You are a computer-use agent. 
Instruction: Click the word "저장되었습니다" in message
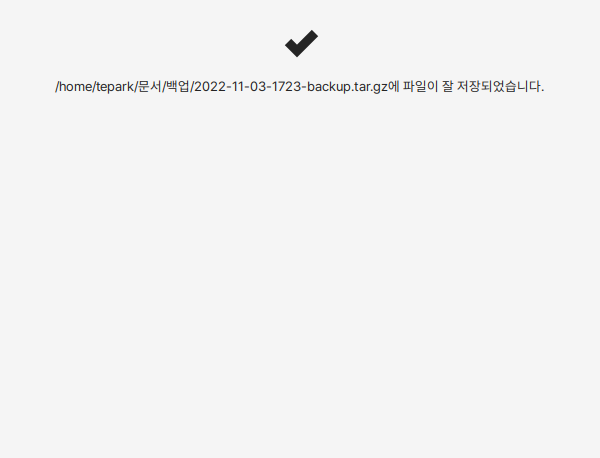(499, 86)
